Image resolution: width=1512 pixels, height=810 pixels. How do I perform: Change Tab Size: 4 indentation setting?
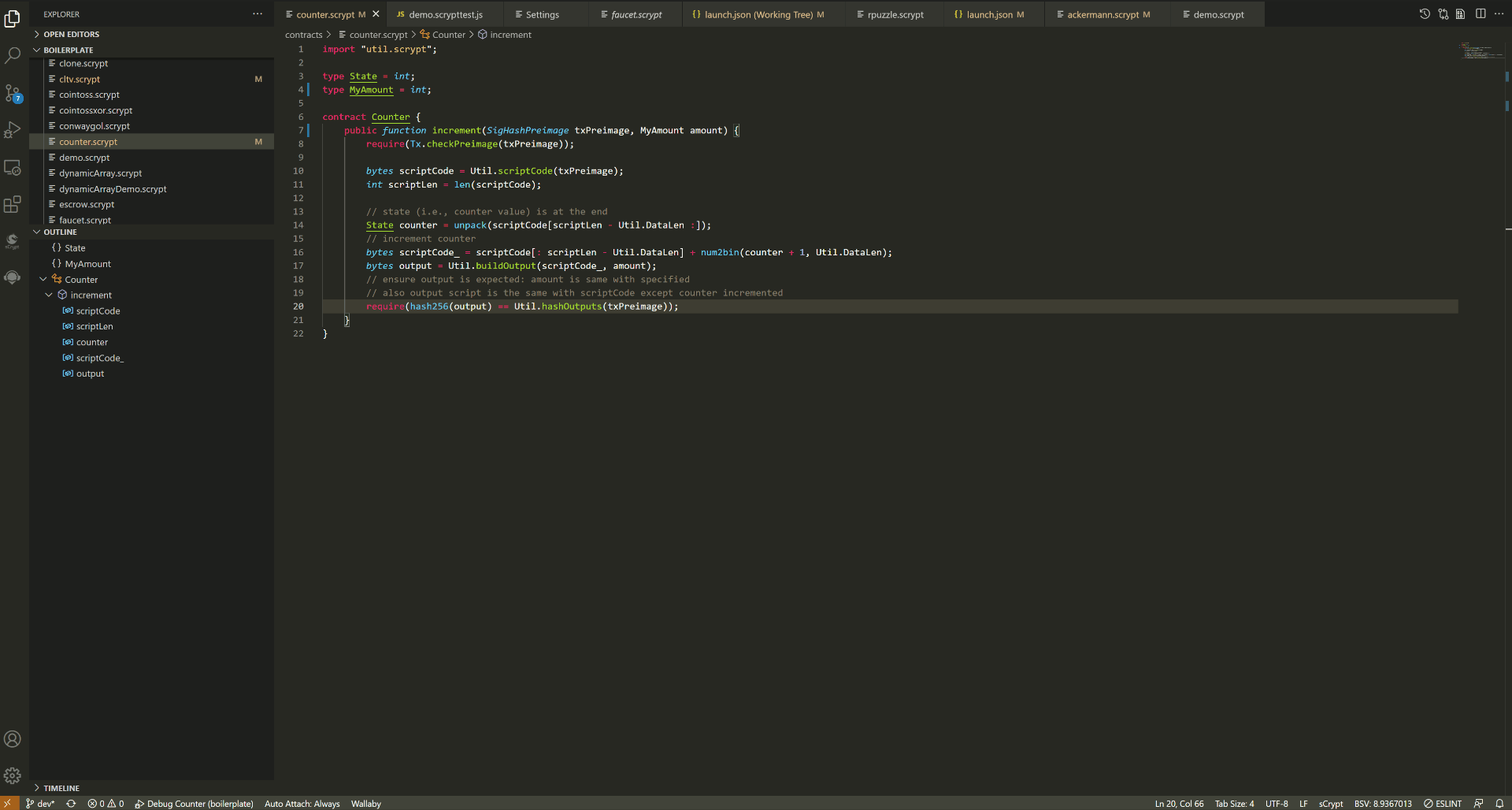click(1235, 804)
